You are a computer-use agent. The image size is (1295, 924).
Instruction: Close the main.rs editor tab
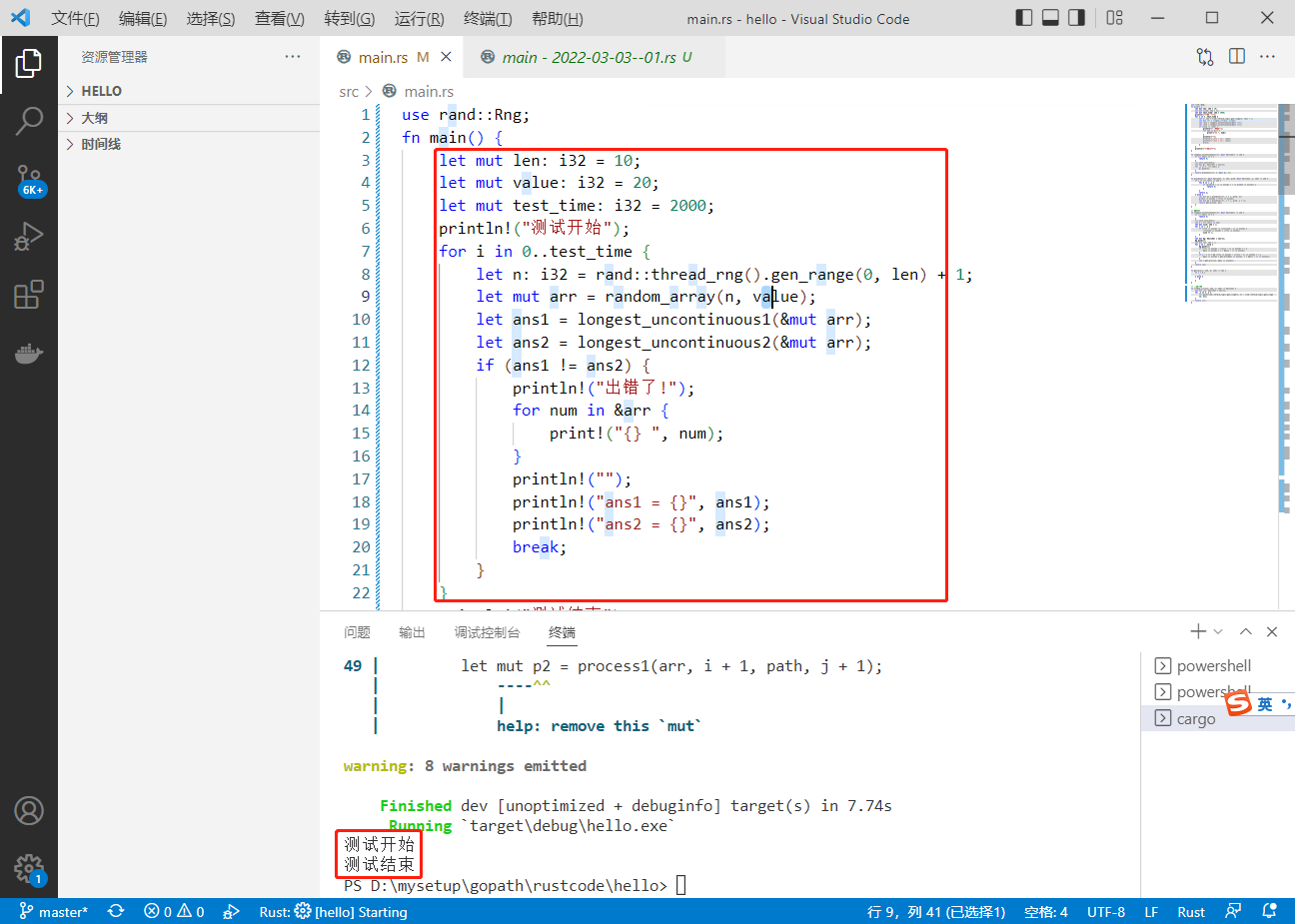point(446,57)
